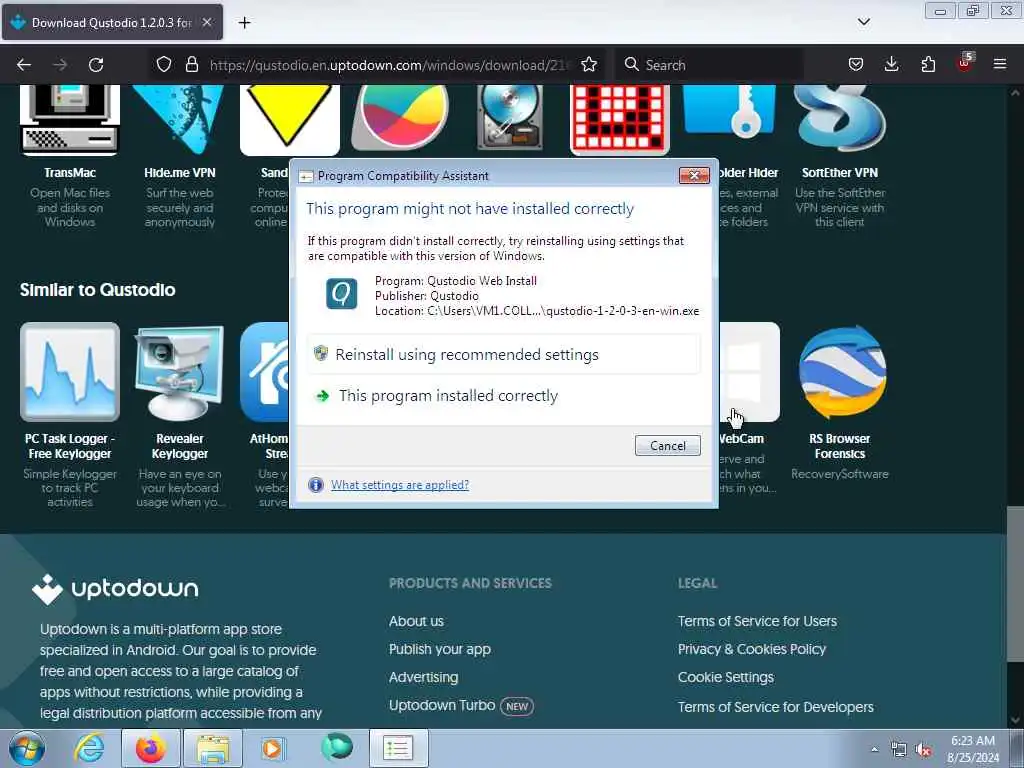
Task: Click the padlock site info icon
Action: [191, 65]
